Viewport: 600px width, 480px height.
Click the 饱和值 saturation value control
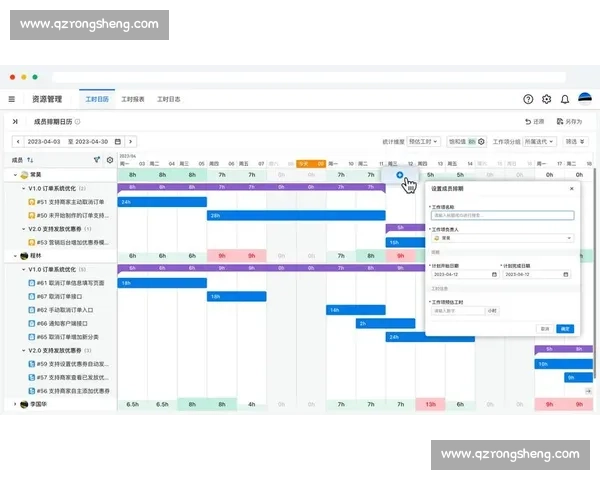(x=467, y=142)
